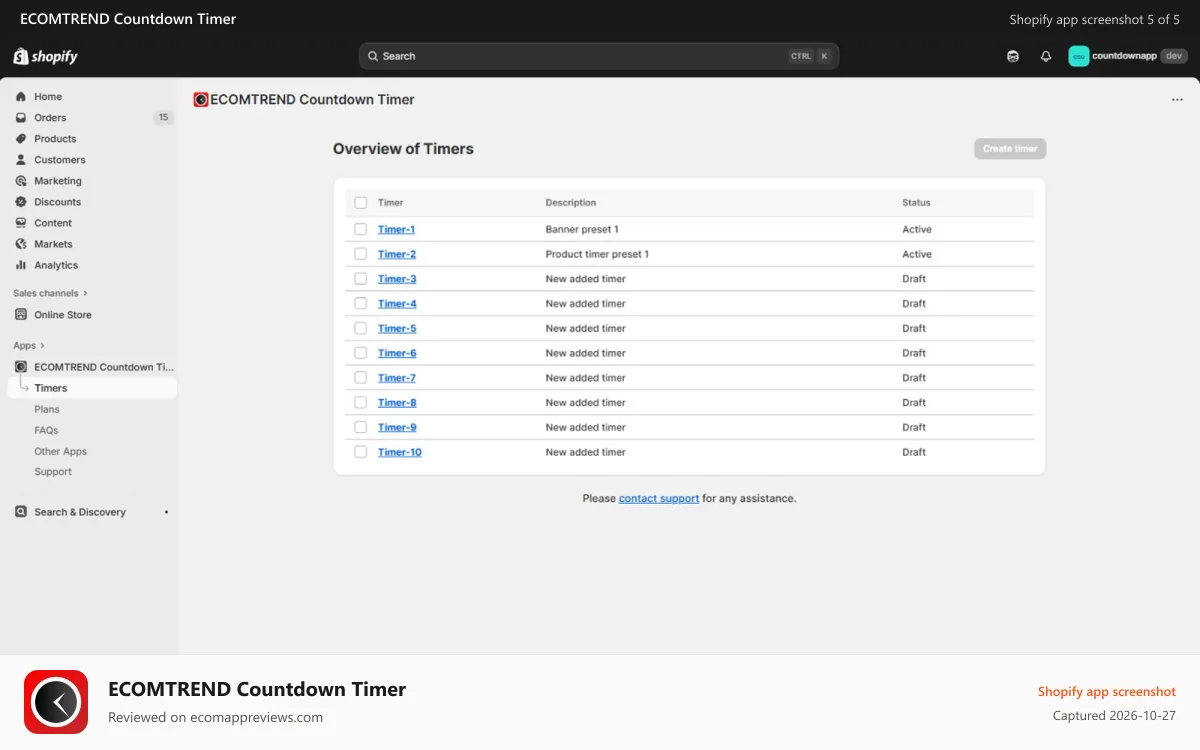
Task: Click the Overview of Timers heading
Action: click(x=403, y=149)
